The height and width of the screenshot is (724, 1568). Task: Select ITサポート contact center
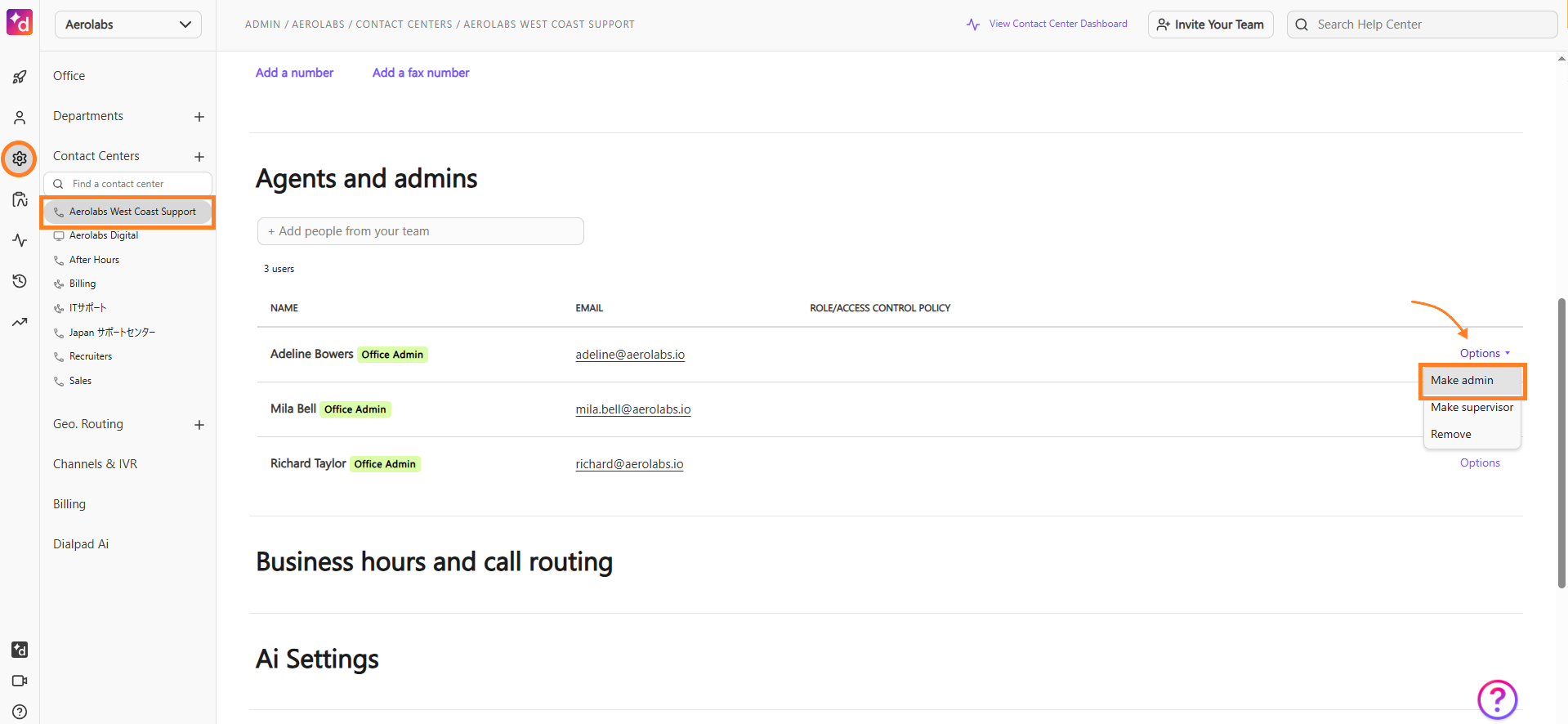point(87,308)
